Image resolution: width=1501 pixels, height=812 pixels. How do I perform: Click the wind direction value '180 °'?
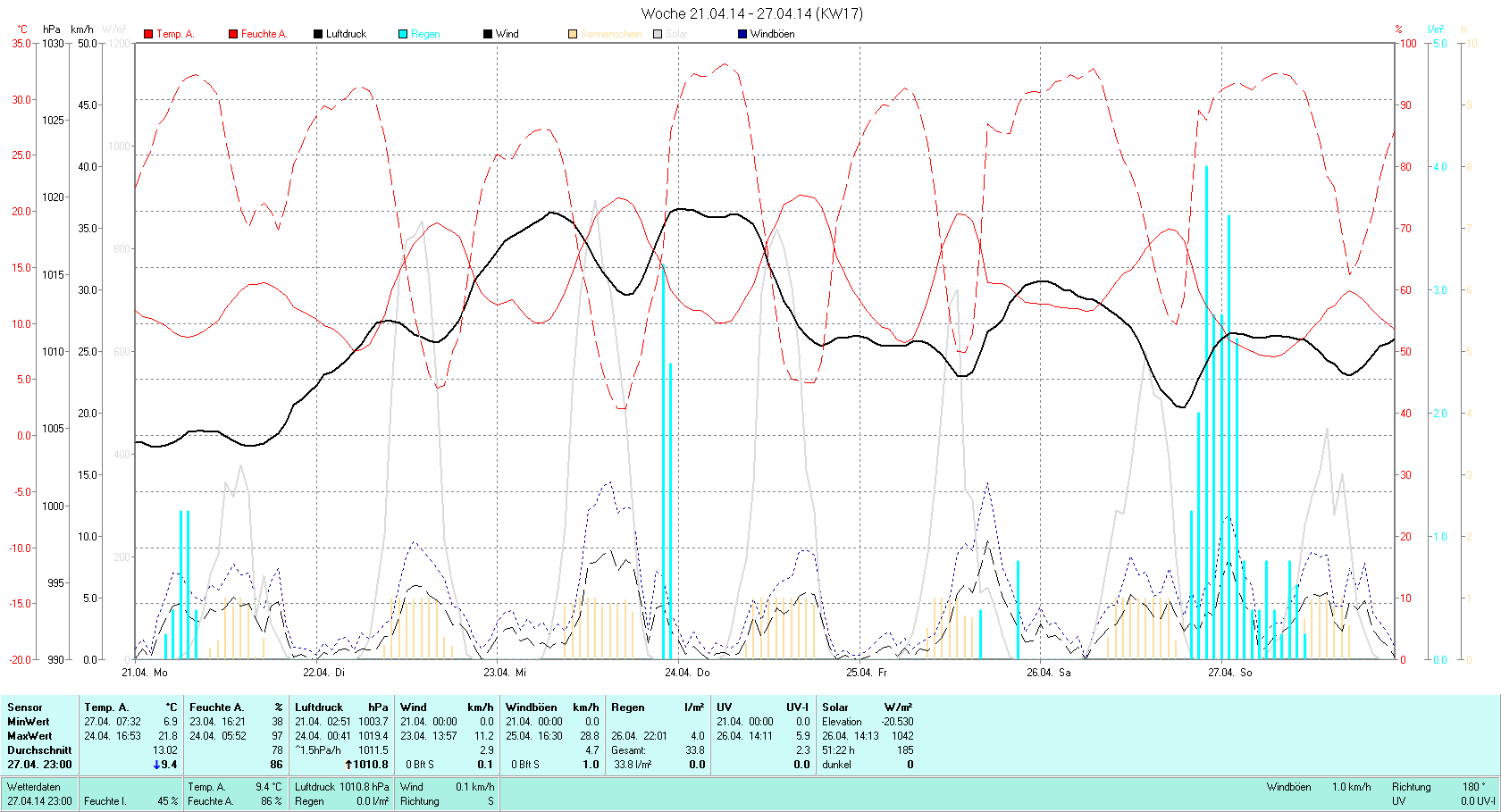click(x=1474, y=787)
